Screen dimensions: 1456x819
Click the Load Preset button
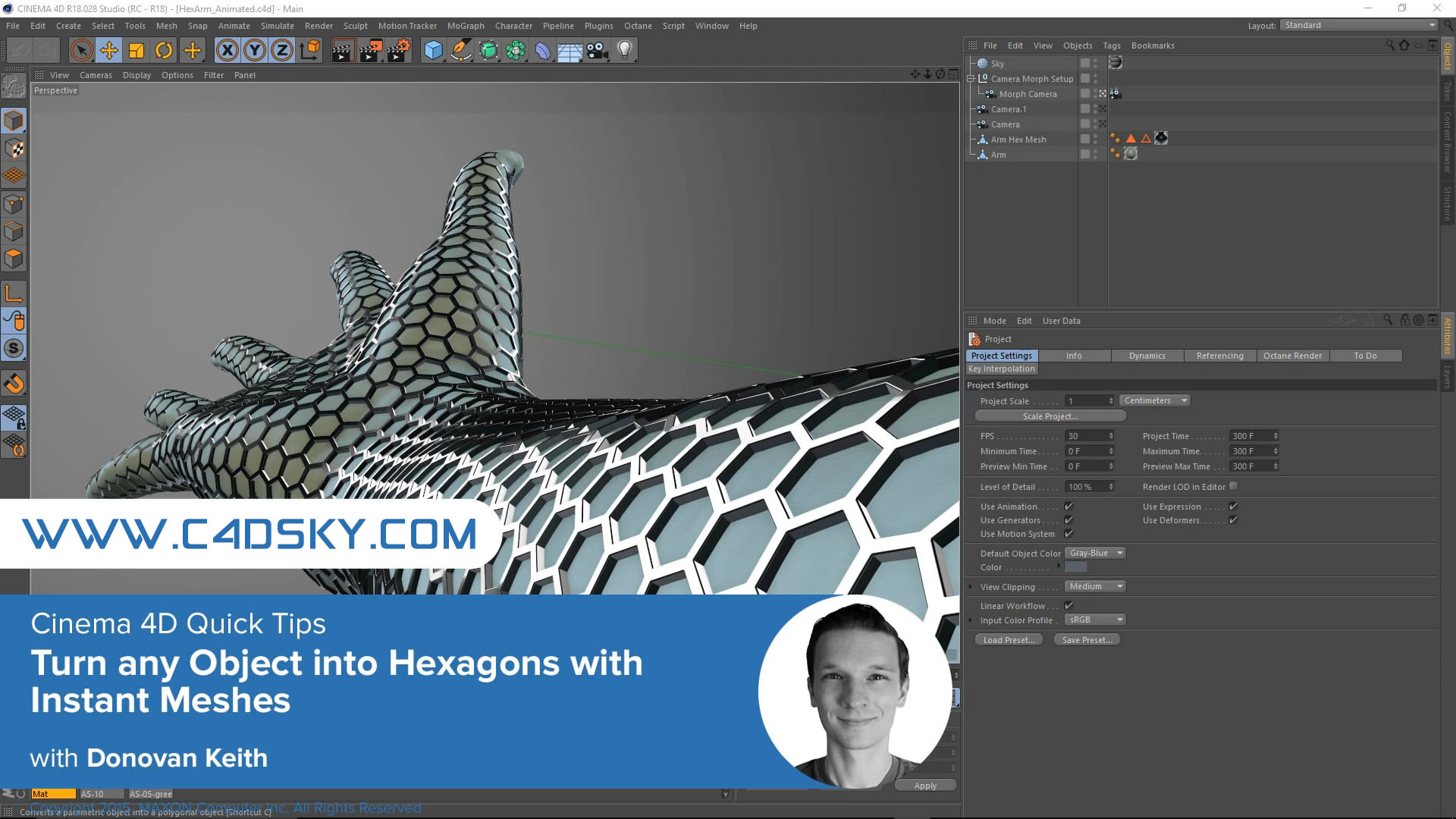point(1008,639)
